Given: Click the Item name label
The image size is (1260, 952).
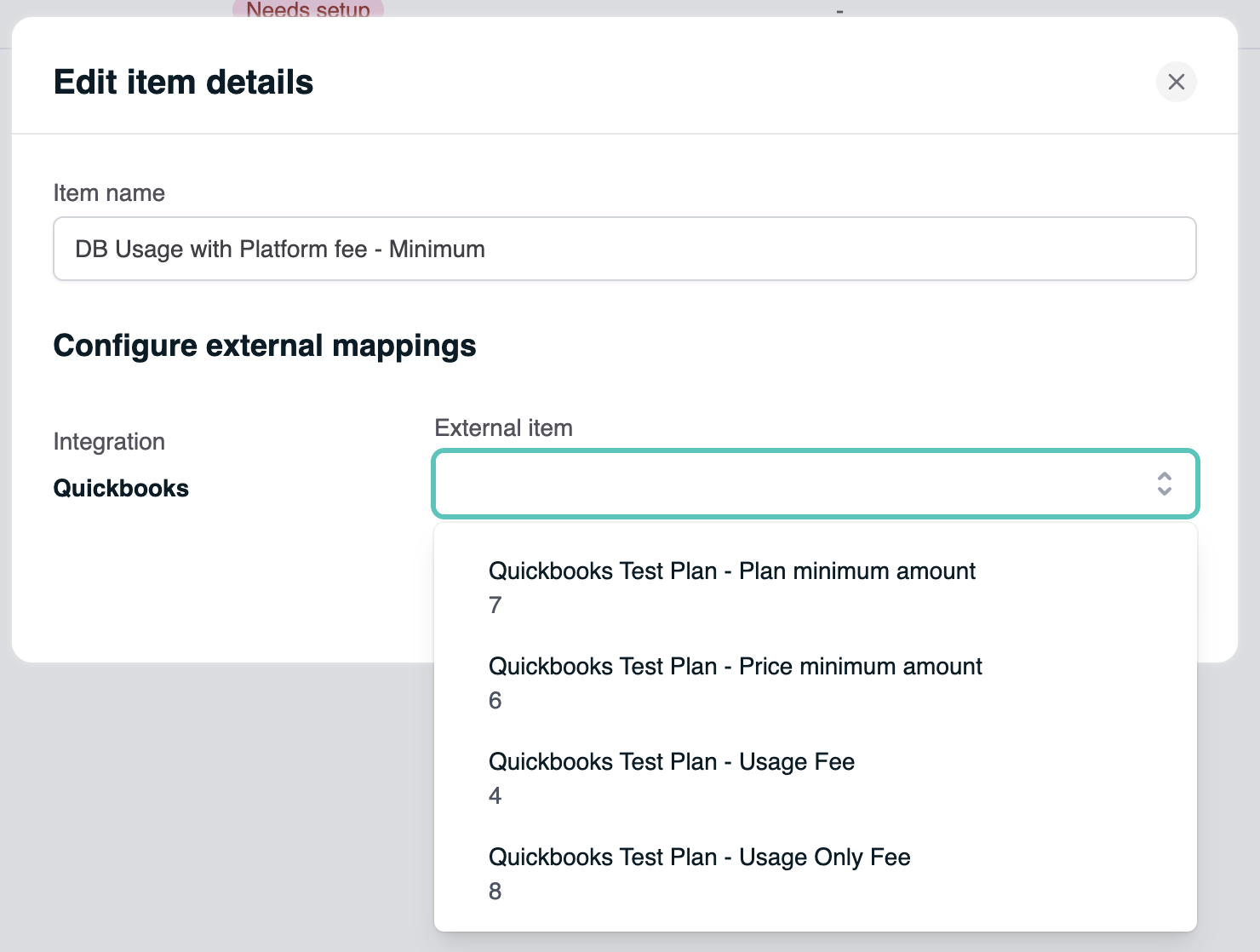Looking at the screenshot, I should pos(109,192).
